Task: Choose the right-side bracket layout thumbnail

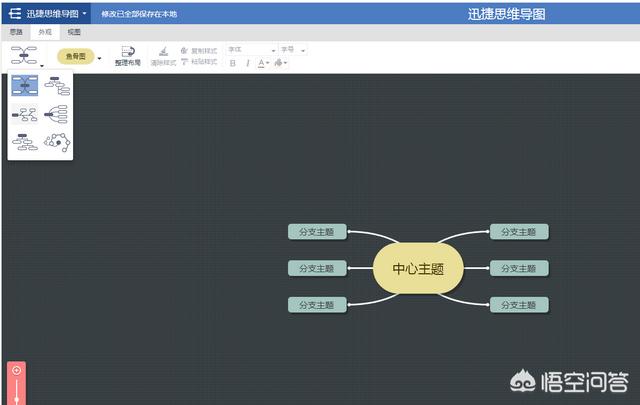Action: point(56,114)
